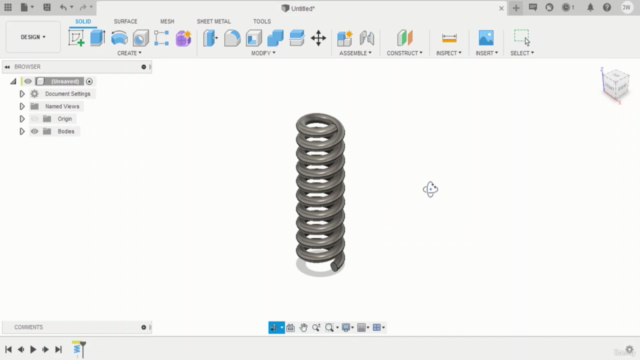Screen dimensions: 640x360
Task: Select the Fillet tool
Action: click(232, 38)
